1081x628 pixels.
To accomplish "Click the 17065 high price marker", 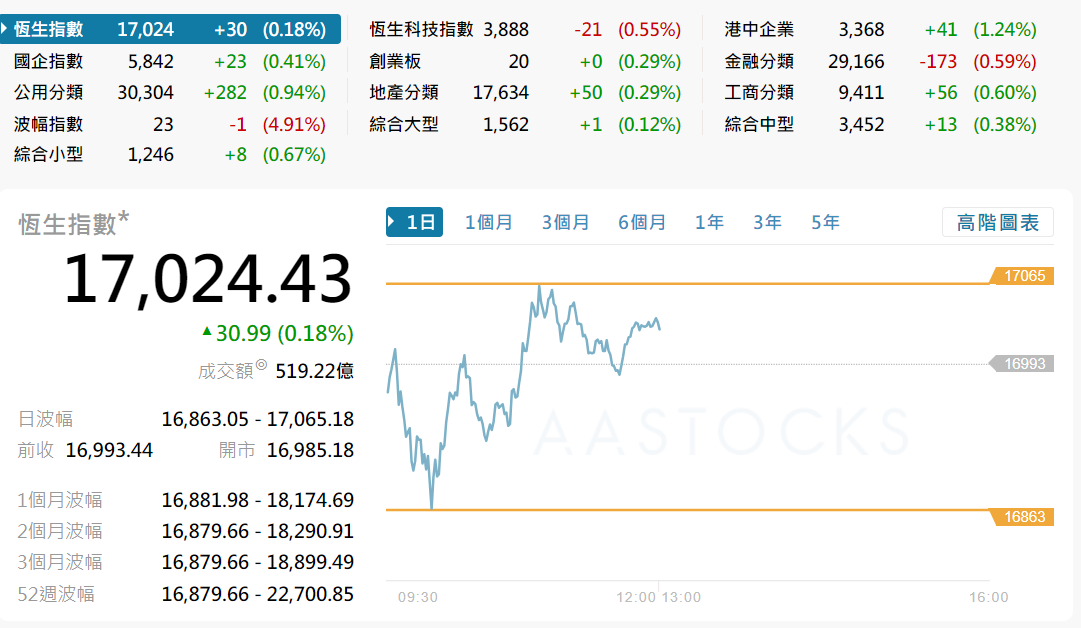I will click(1023, 275).
